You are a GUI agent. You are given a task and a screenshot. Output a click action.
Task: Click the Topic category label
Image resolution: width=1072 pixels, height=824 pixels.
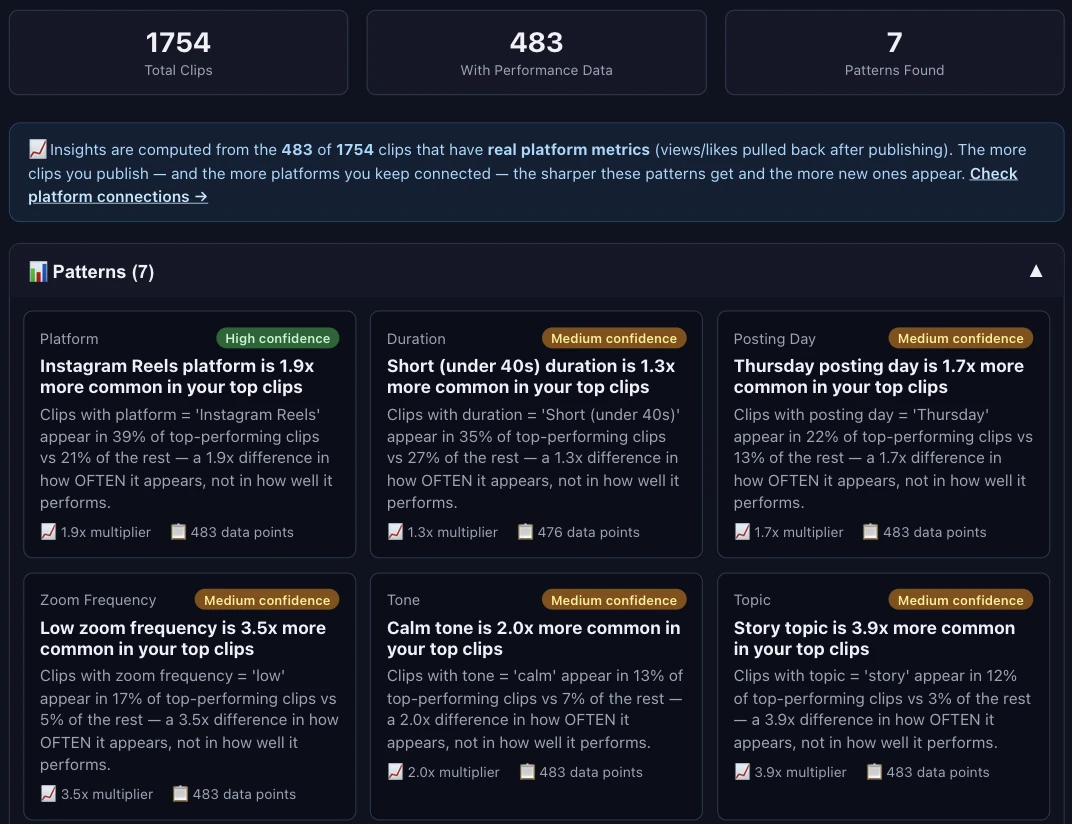pos(752,600)
